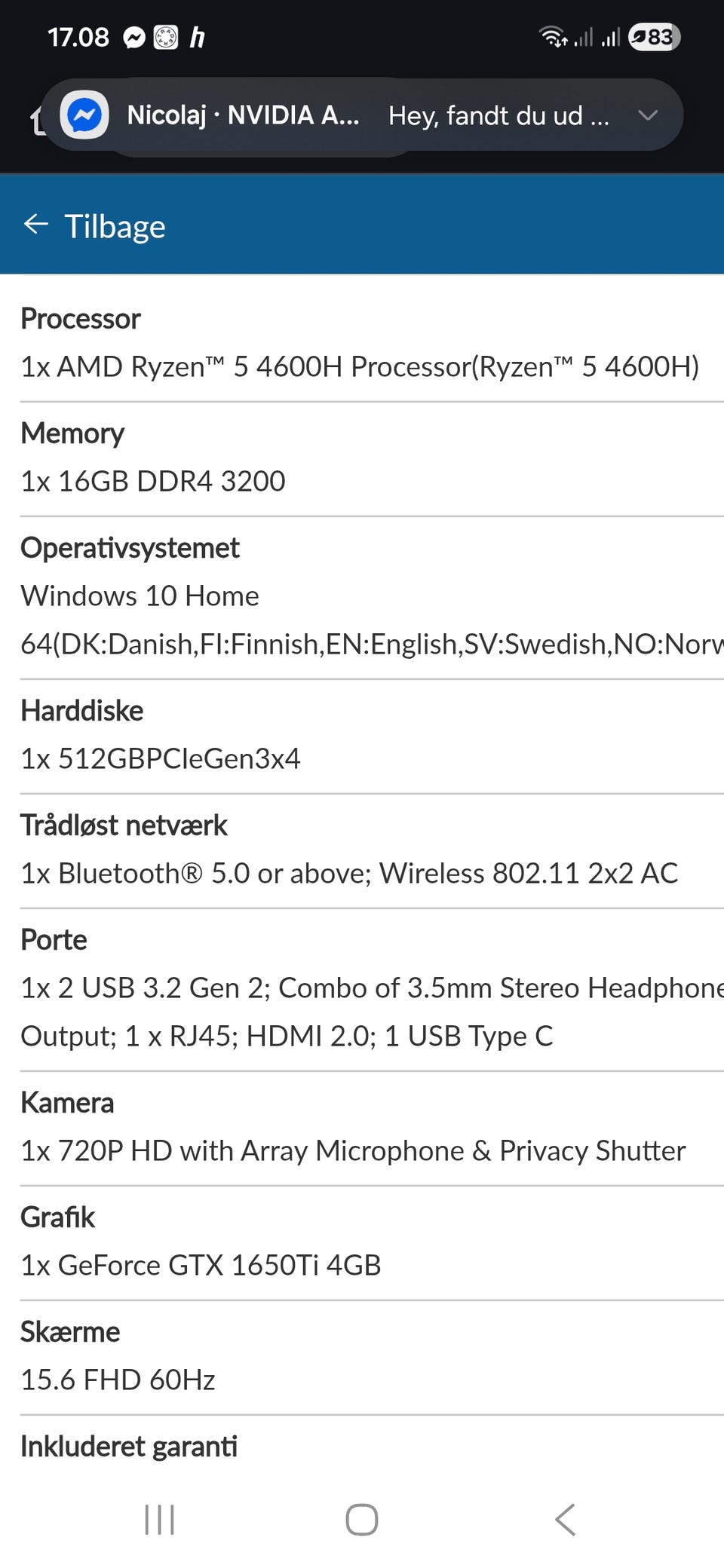Select the Operativsystemet Windows 10 Home entry
Viewport: 724px width, 1568px height.
tap(140, 596)
